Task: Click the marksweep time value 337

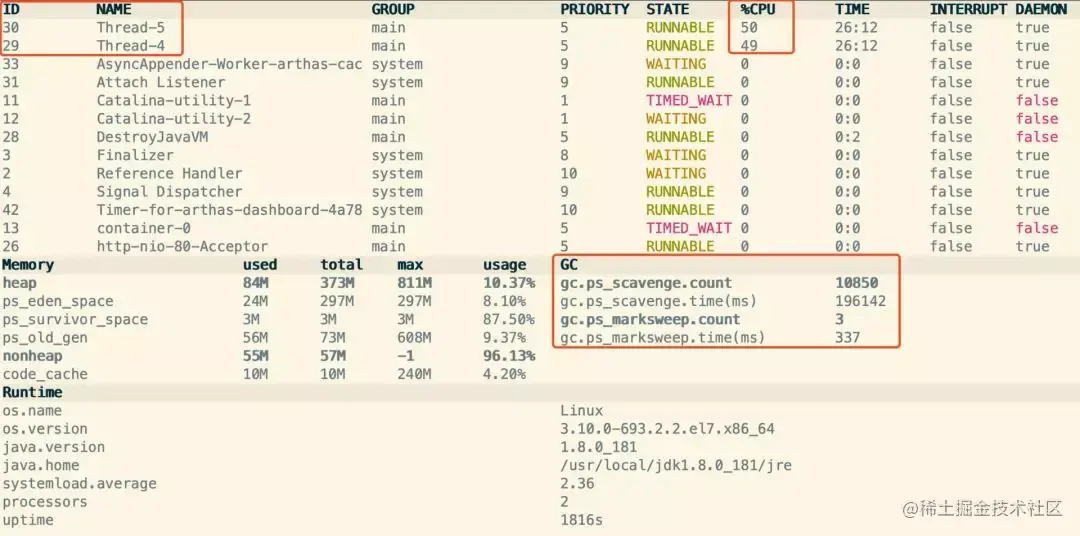Action: [848, 338]
